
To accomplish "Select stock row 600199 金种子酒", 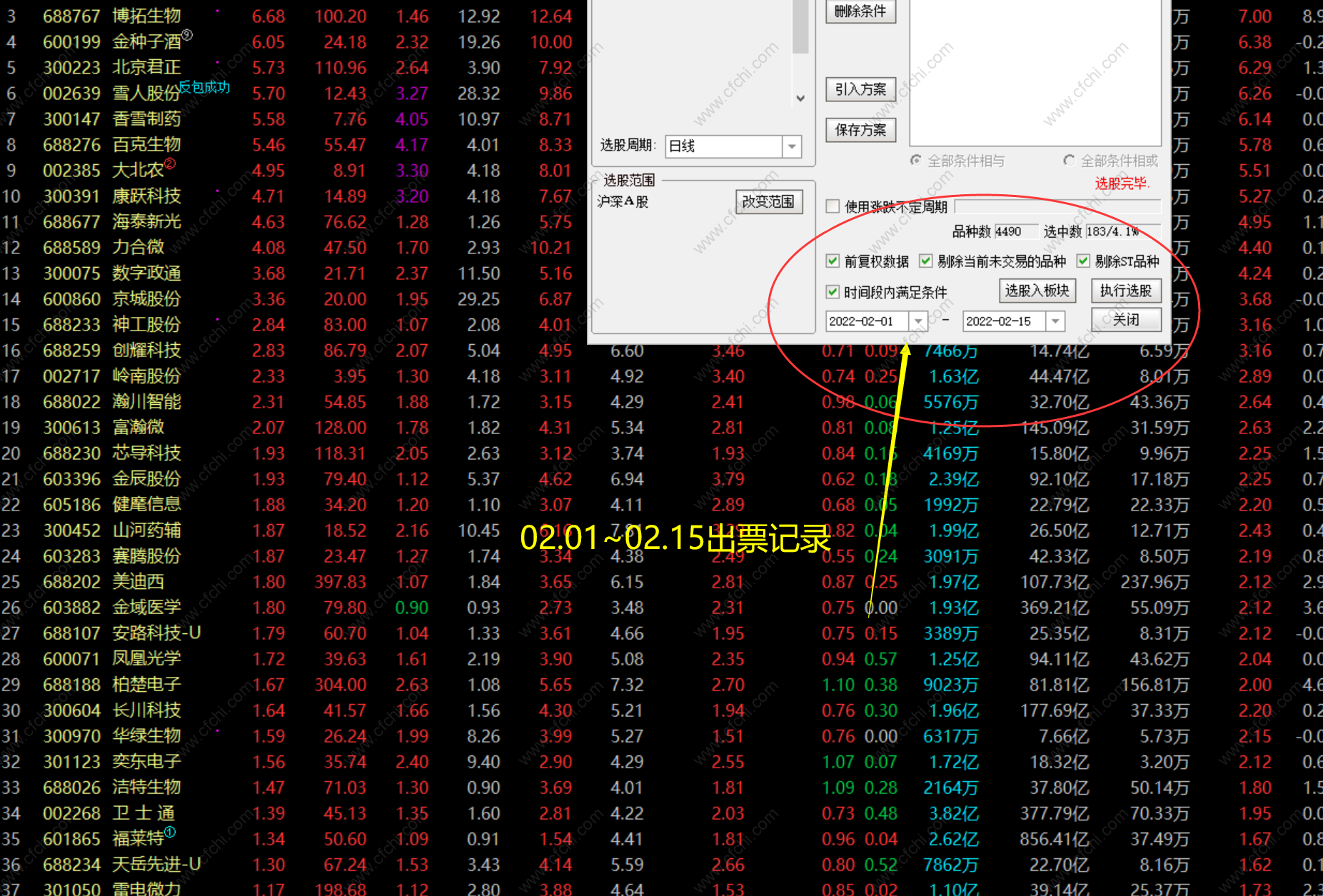I will click(111, 41).
